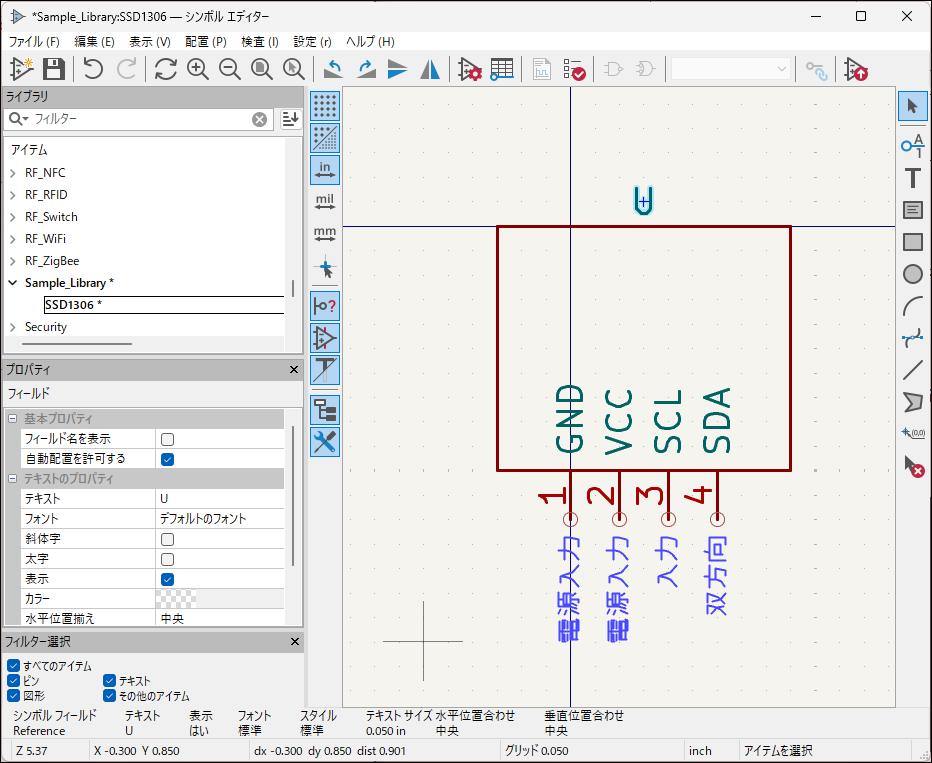Click the Save icon in toolbar
932x763 pixels.
click(x=54, y=69)
